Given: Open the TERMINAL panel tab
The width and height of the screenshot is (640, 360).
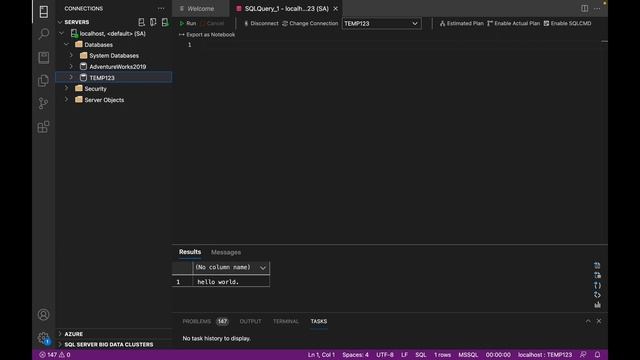Looking at the screenshot, I should 286,321.
